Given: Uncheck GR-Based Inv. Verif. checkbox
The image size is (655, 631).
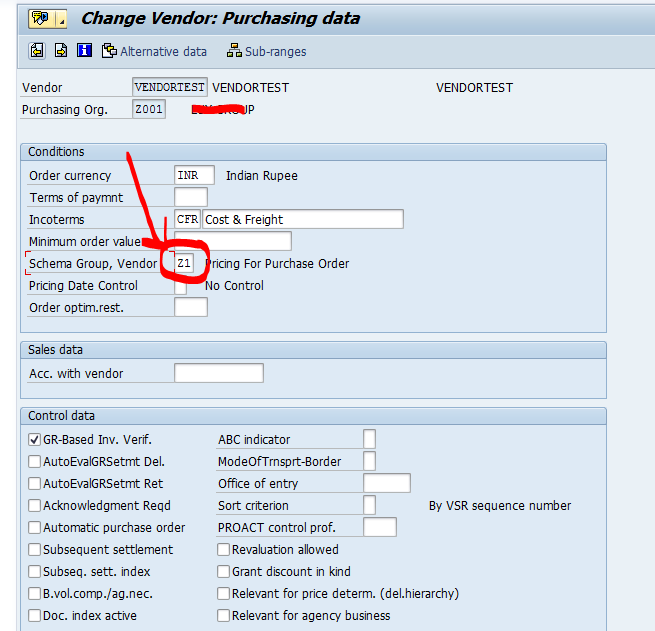Looking at the screenshot, I should 35,439.
